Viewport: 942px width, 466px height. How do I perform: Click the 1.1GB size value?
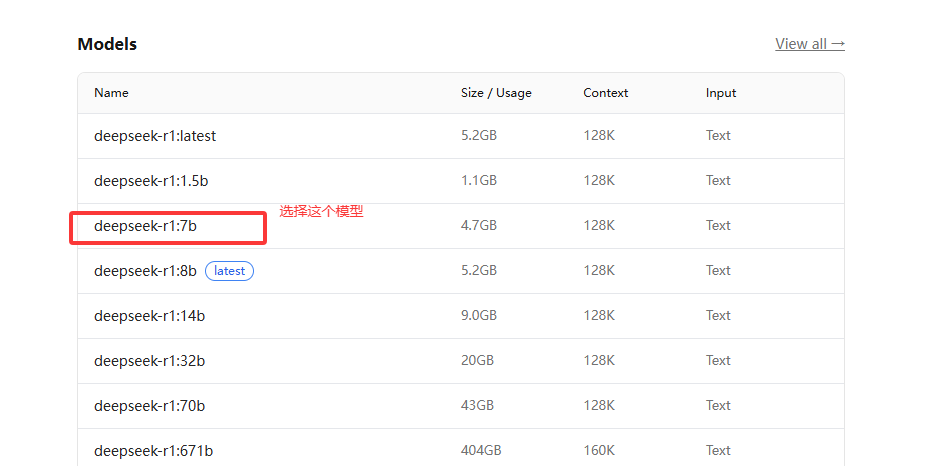point(479,180)
